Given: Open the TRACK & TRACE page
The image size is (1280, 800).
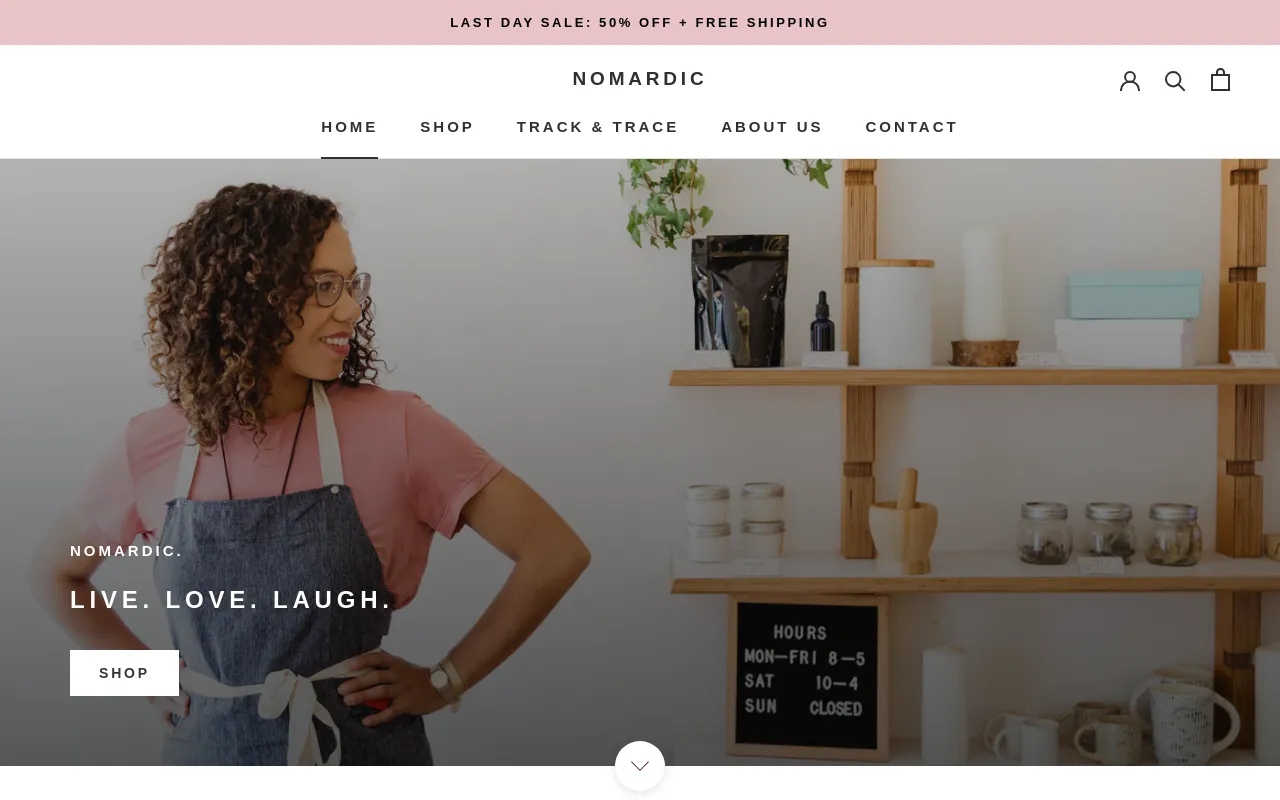Looking at the screenshot, I should 598,127.
